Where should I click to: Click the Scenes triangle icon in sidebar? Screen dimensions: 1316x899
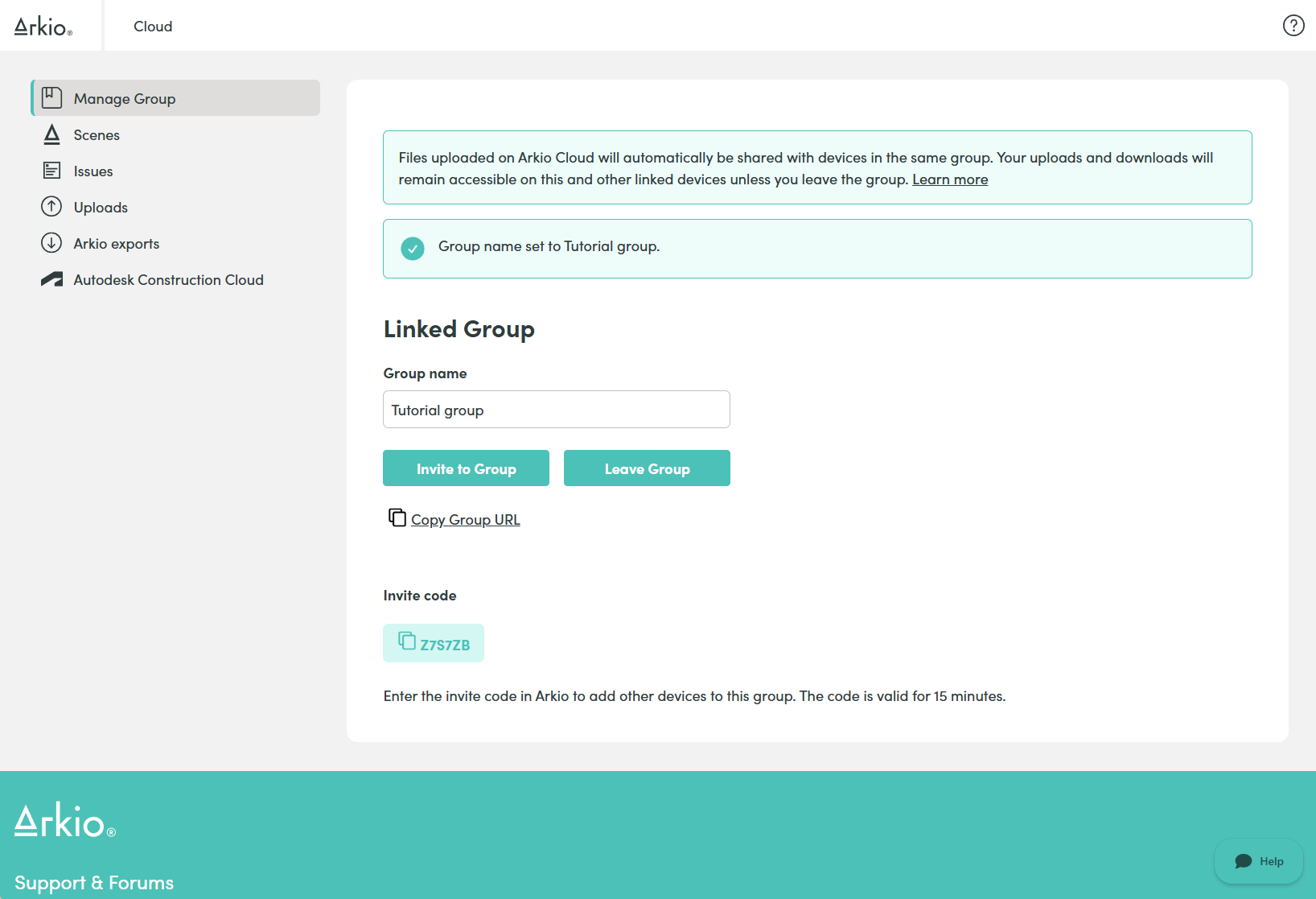click(x=51, y=134)
